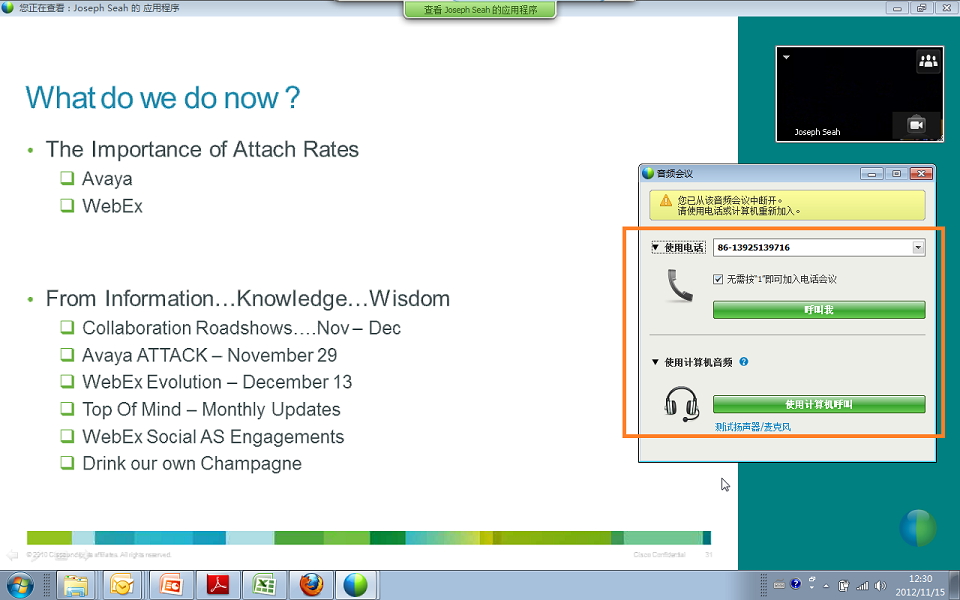Click the participants icon in video panel
This screenshot has width=960, height=600.
point(928,62)
